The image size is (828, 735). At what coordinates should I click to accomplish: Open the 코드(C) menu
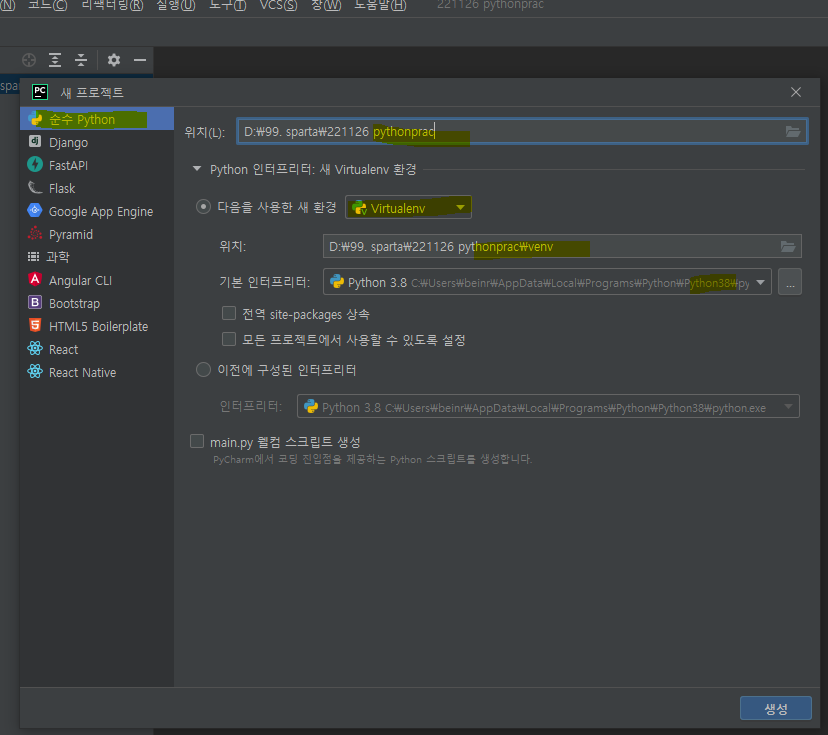point(48,5)
